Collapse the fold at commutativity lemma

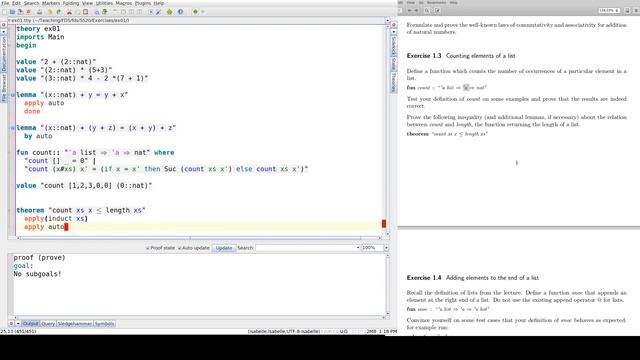[12, 95]
